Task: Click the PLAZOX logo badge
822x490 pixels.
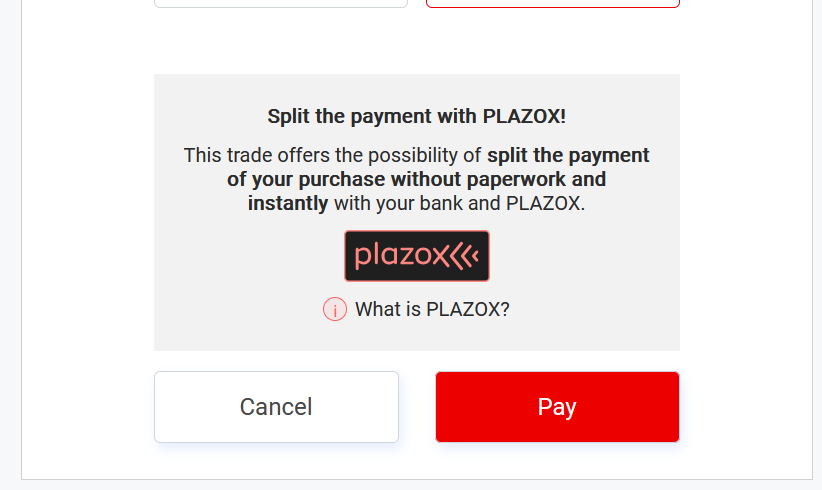Action: pyautogui.click(x=417, y=256)
